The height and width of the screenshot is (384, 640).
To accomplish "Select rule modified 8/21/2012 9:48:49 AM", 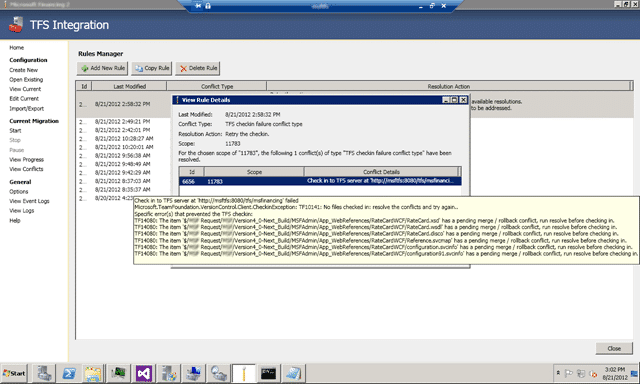I will click(x=122, y=164).
